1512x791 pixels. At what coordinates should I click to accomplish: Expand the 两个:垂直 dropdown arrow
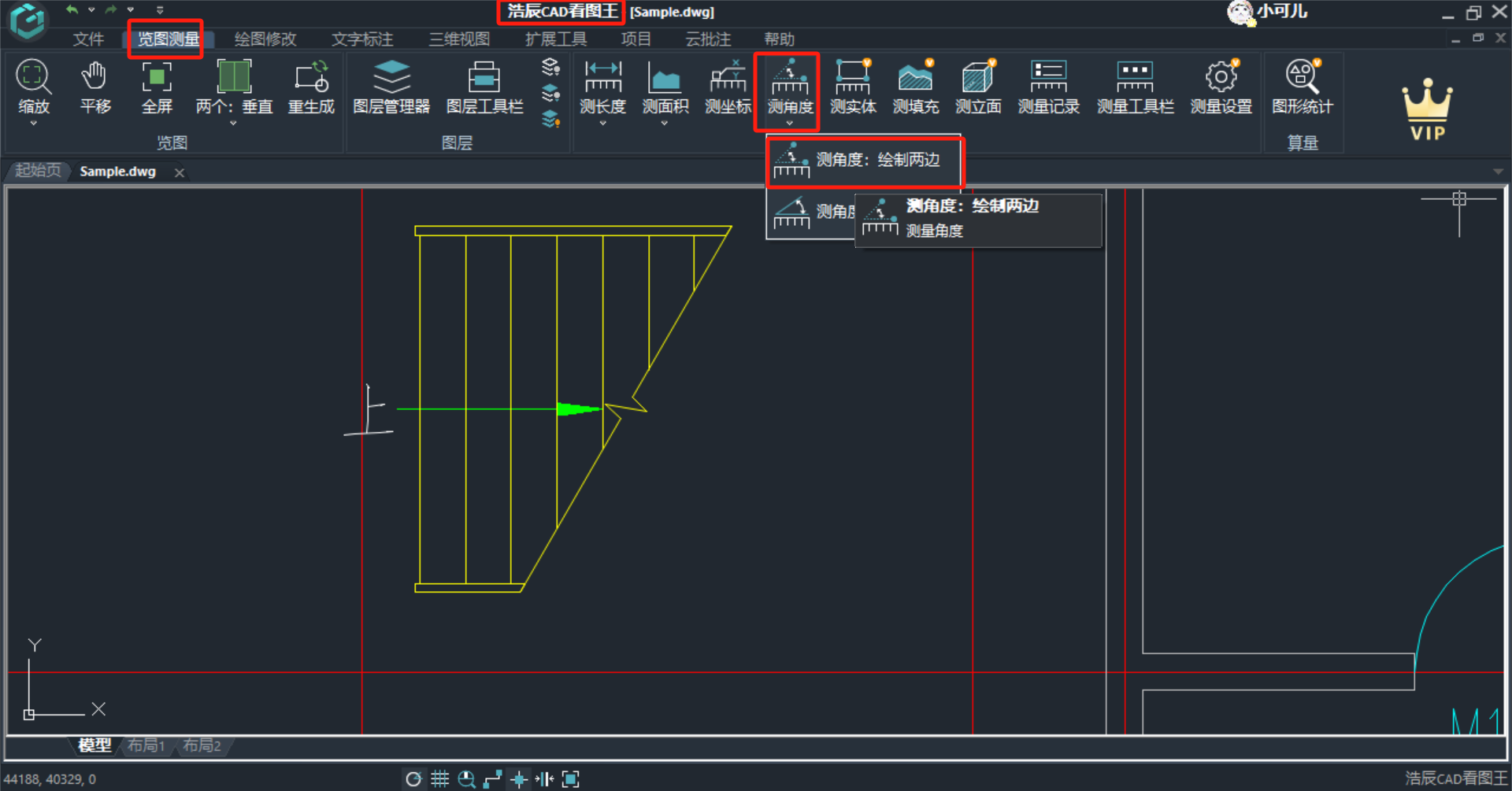[233, 124]
